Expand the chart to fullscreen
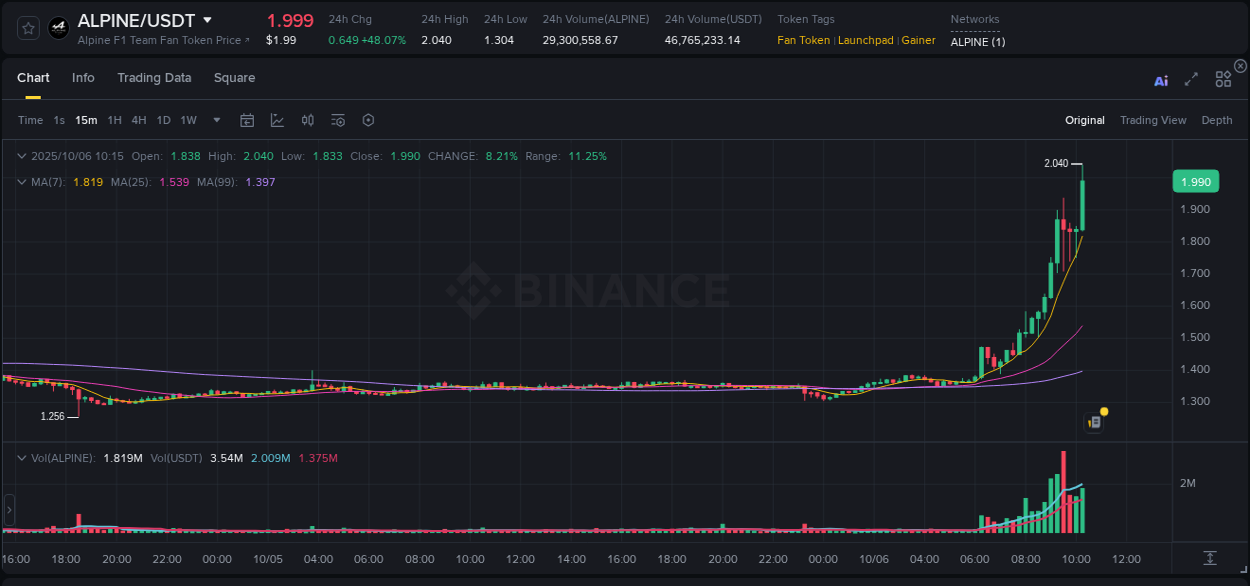The width and height of the screenshot is (1250, 586). point(1191,80)
